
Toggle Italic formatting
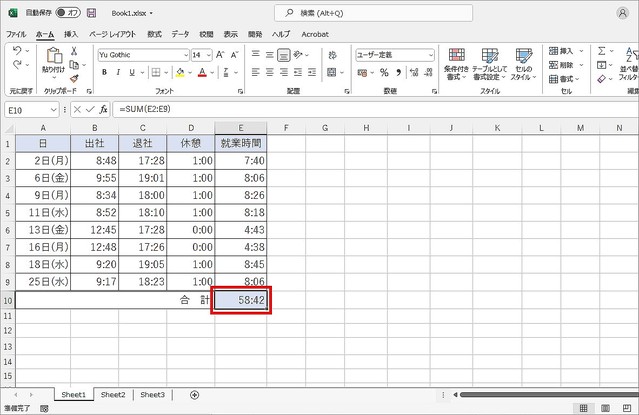pos(117,72)
